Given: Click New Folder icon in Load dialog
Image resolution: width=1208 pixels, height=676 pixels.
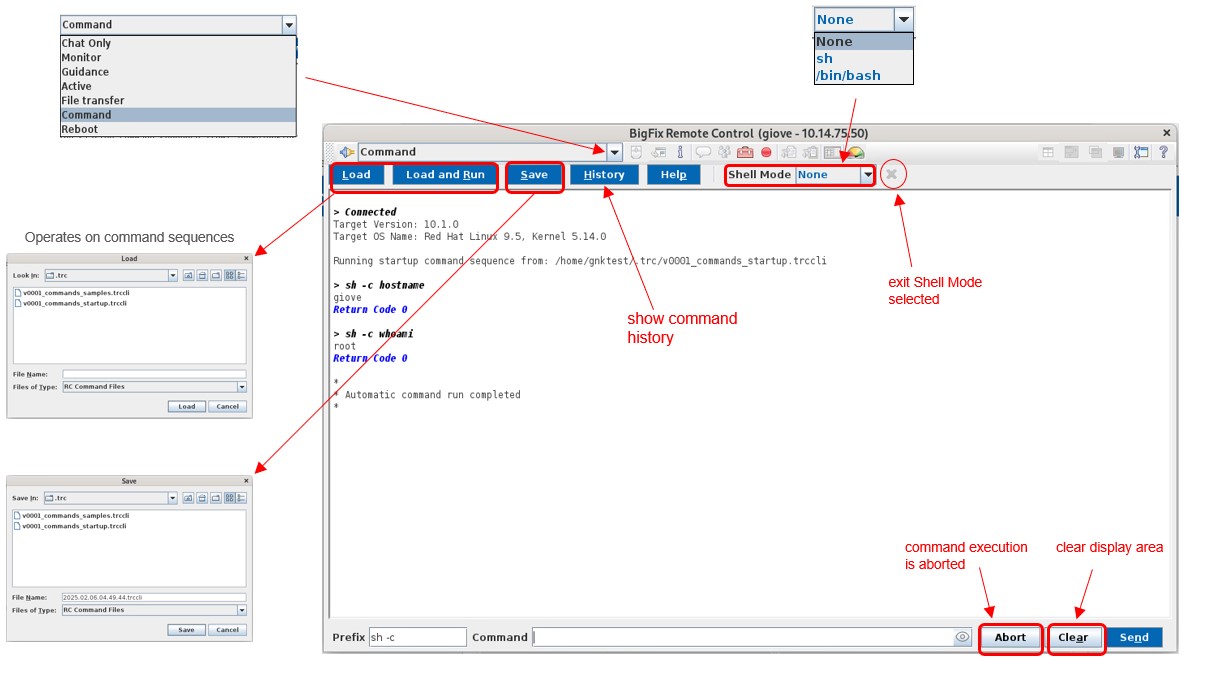Looking at the screenshot, I should pyautogui.click(x=216, y=275).
